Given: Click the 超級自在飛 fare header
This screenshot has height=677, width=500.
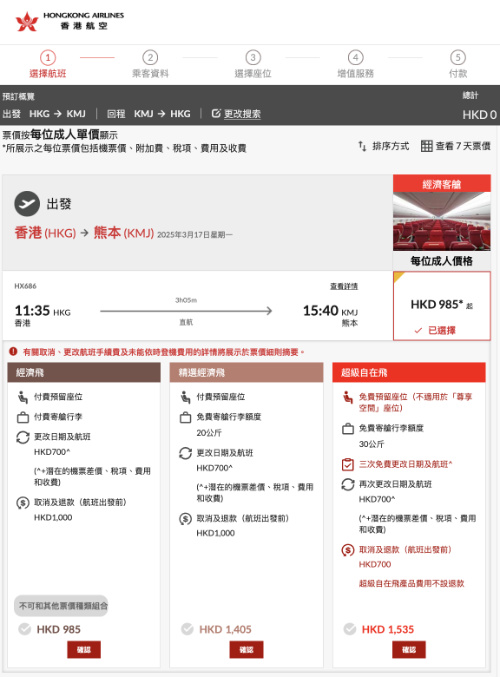Looking at the screenshot, I should (x=409, y=372).
